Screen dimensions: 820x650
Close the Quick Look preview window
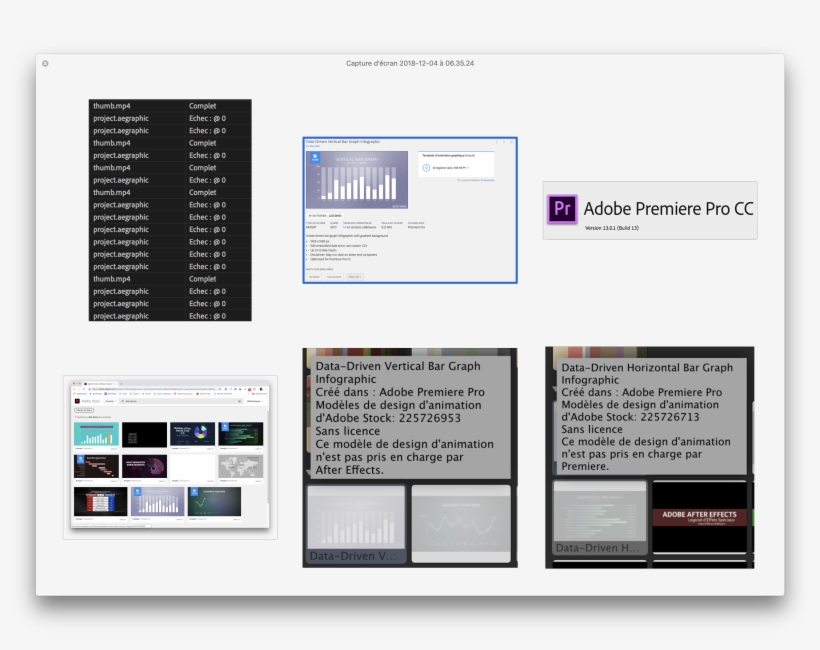(x=45, y=64)
